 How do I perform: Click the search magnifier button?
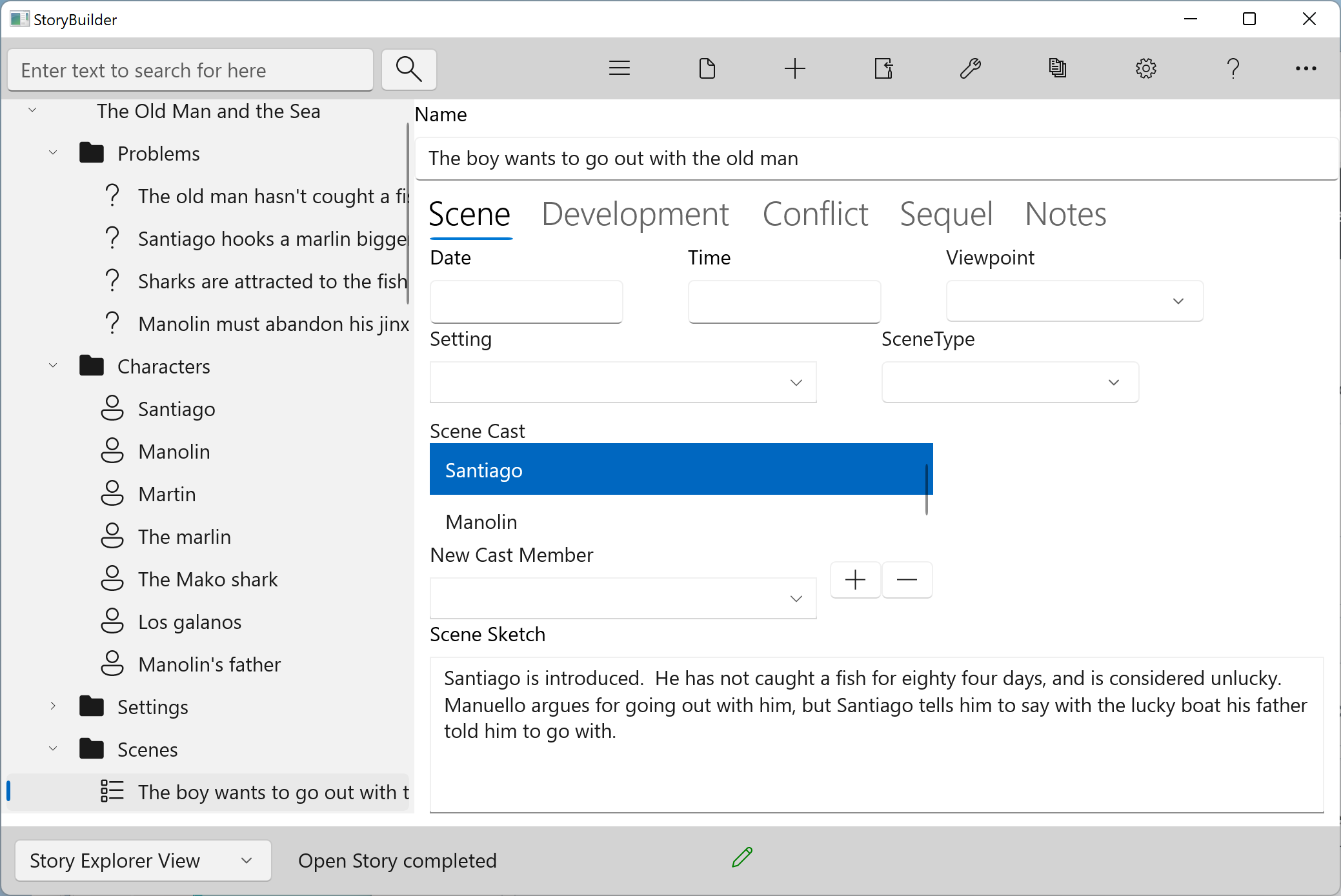point(408,69)
